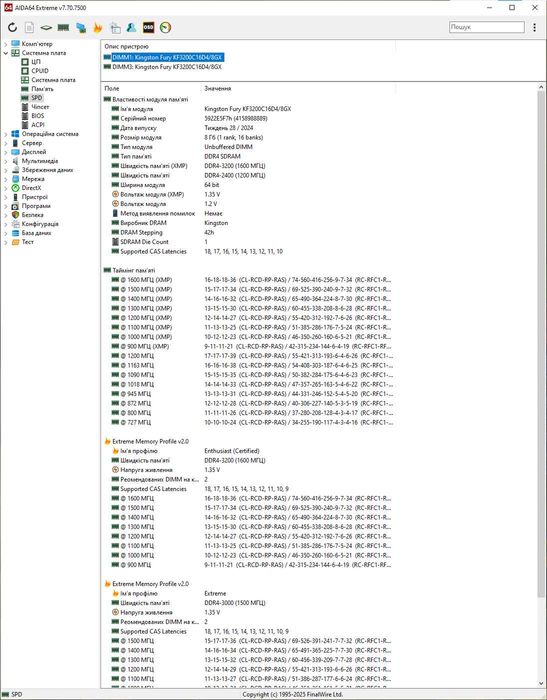This screenshot has height=700, width=547.
Task: Select the CPUID tree item
Action: coord(40,71)
